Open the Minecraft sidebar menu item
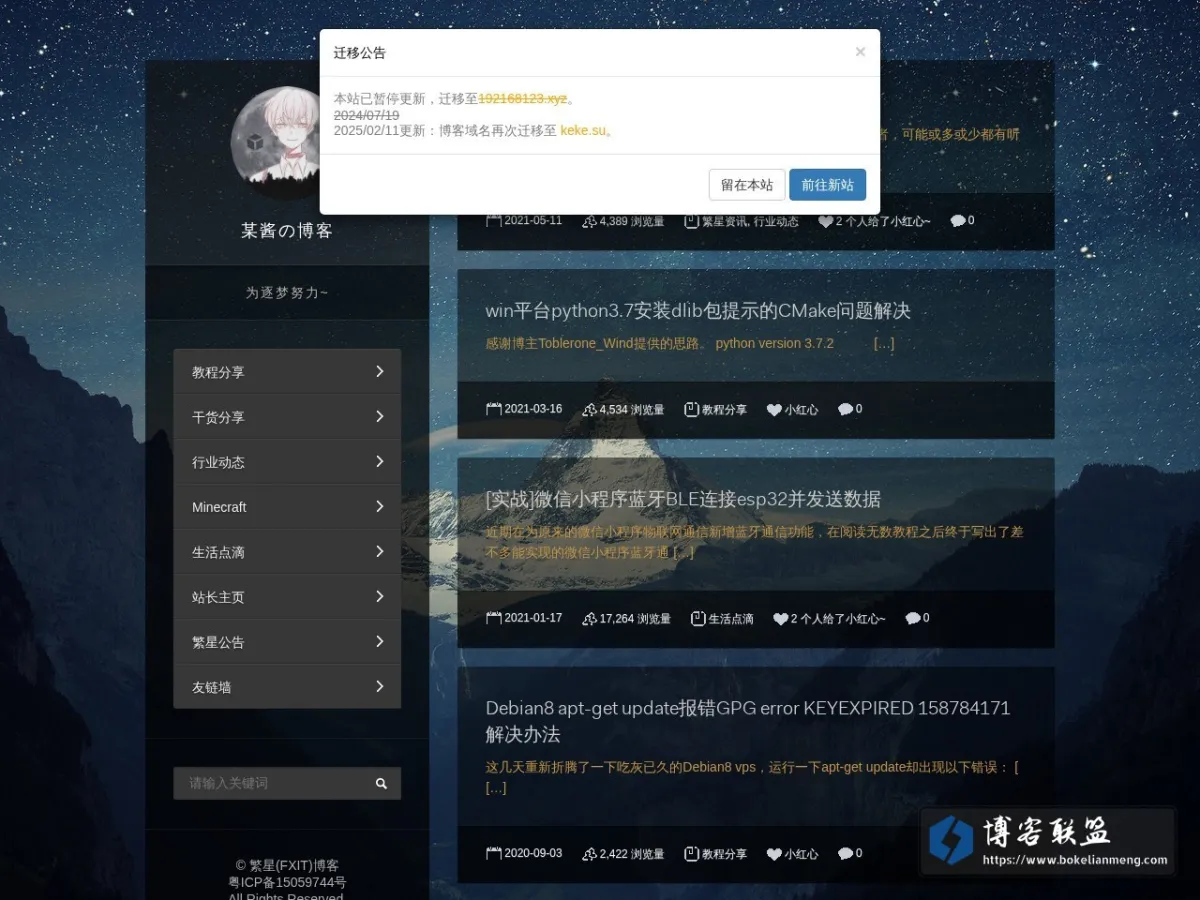Image resolution: width=1200 pixels, height=900 pixels. [x=287, y=507]
